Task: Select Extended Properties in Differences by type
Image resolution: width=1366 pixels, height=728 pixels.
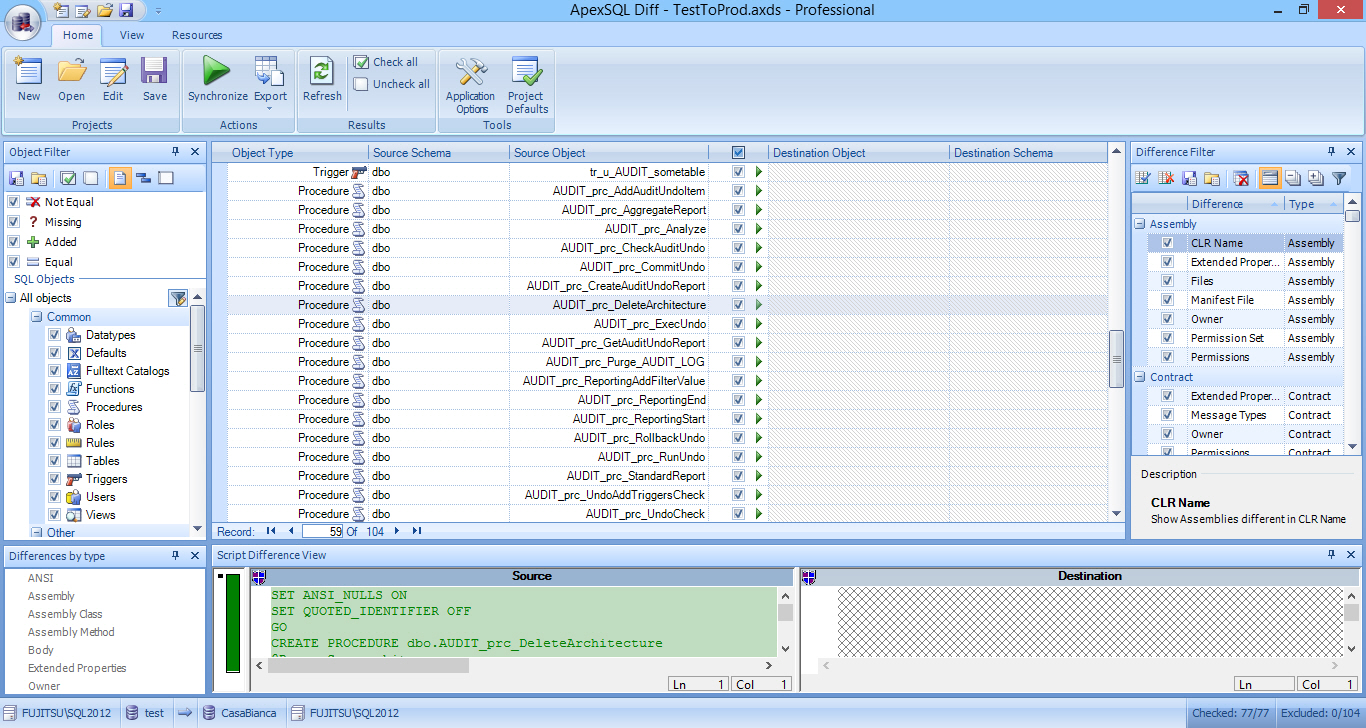Action: [77, 668]
